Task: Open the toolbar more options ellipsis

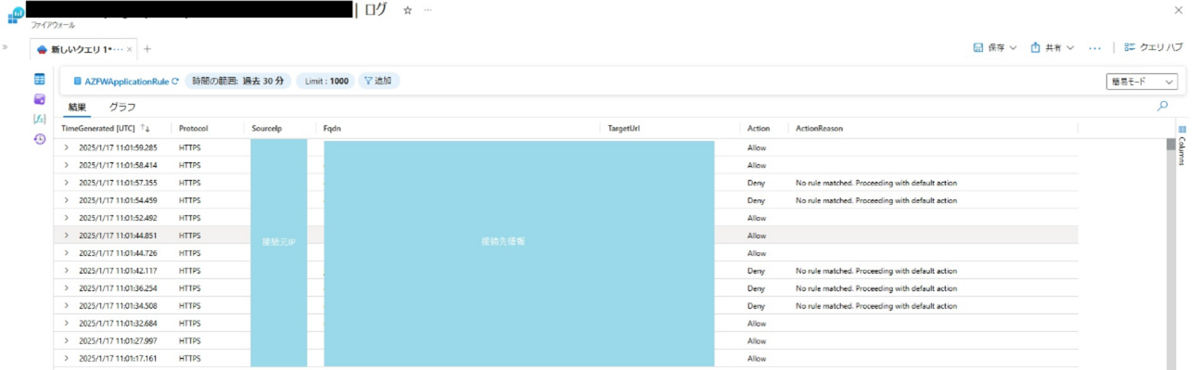Action: point(1095,47)
